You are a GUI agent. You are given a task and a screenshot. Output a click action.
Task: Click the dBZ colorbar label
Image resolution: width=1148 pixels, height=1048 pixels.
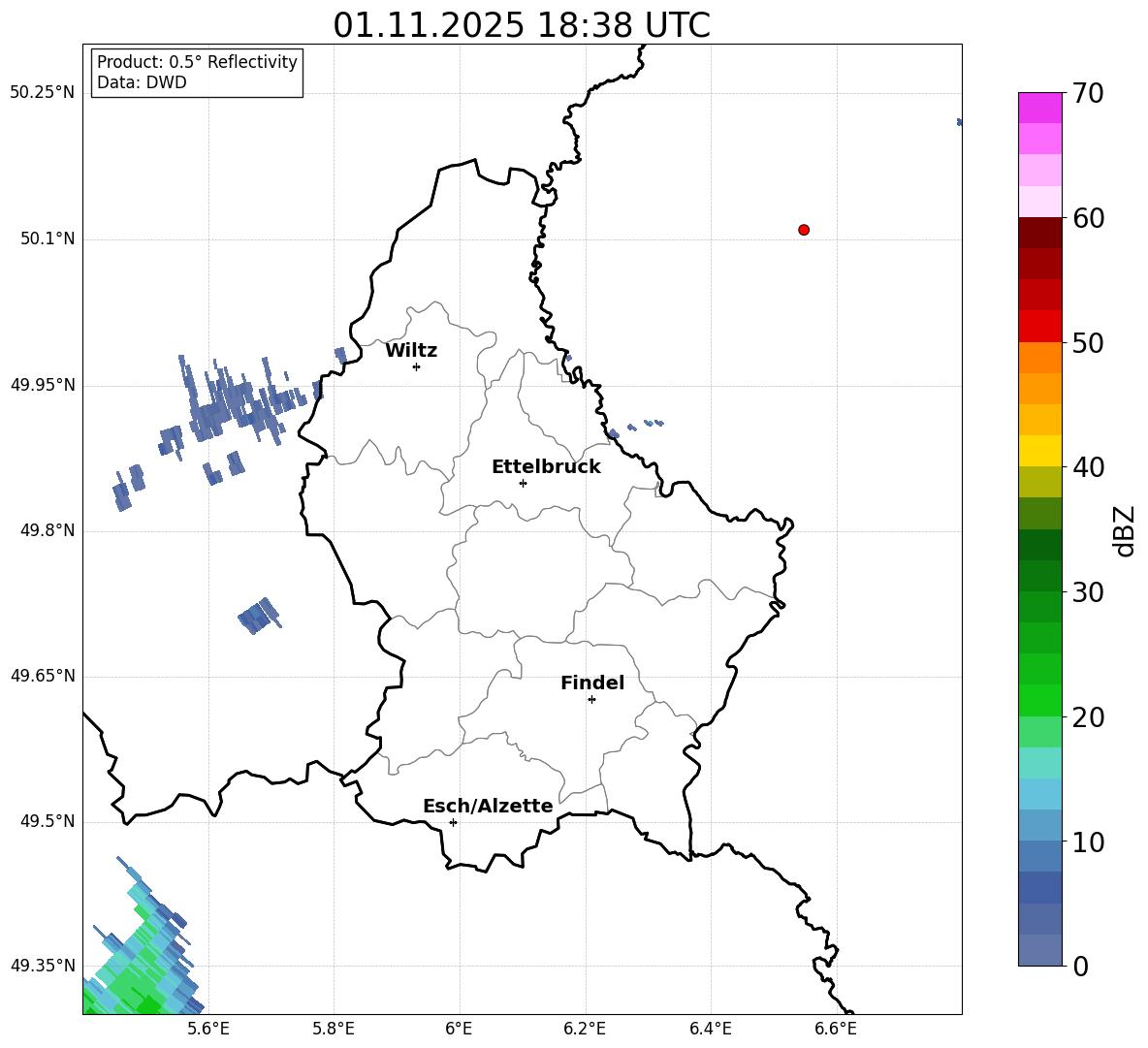(x=1126, y=530)
